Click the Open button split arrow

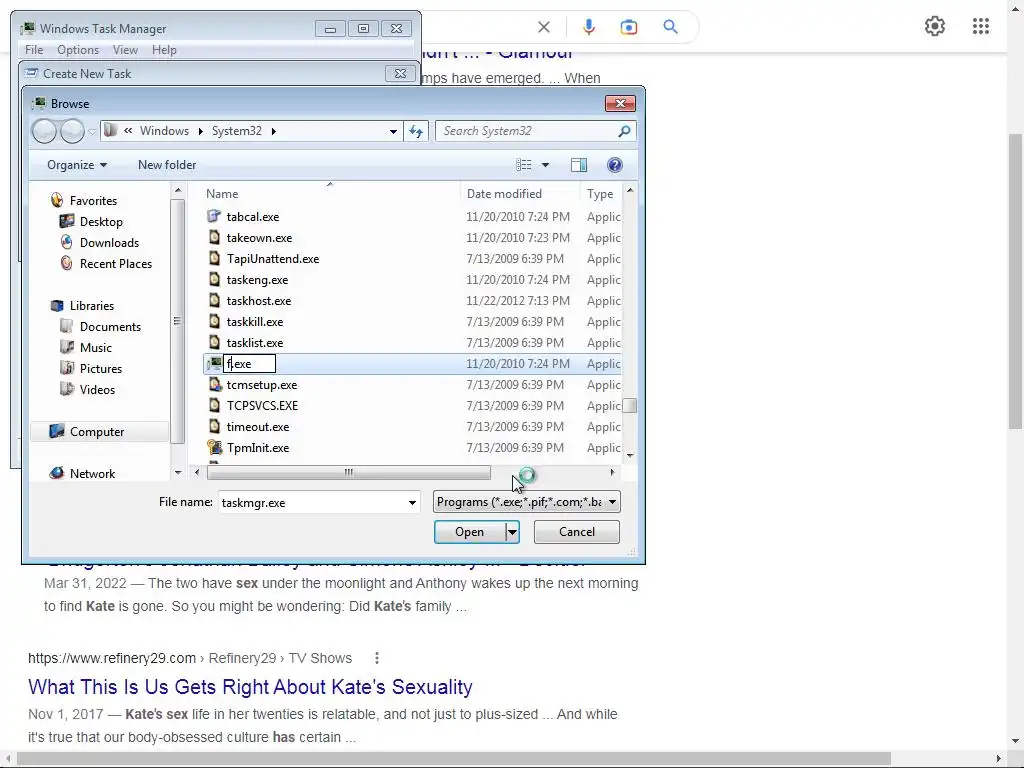[x=513, y=532]
